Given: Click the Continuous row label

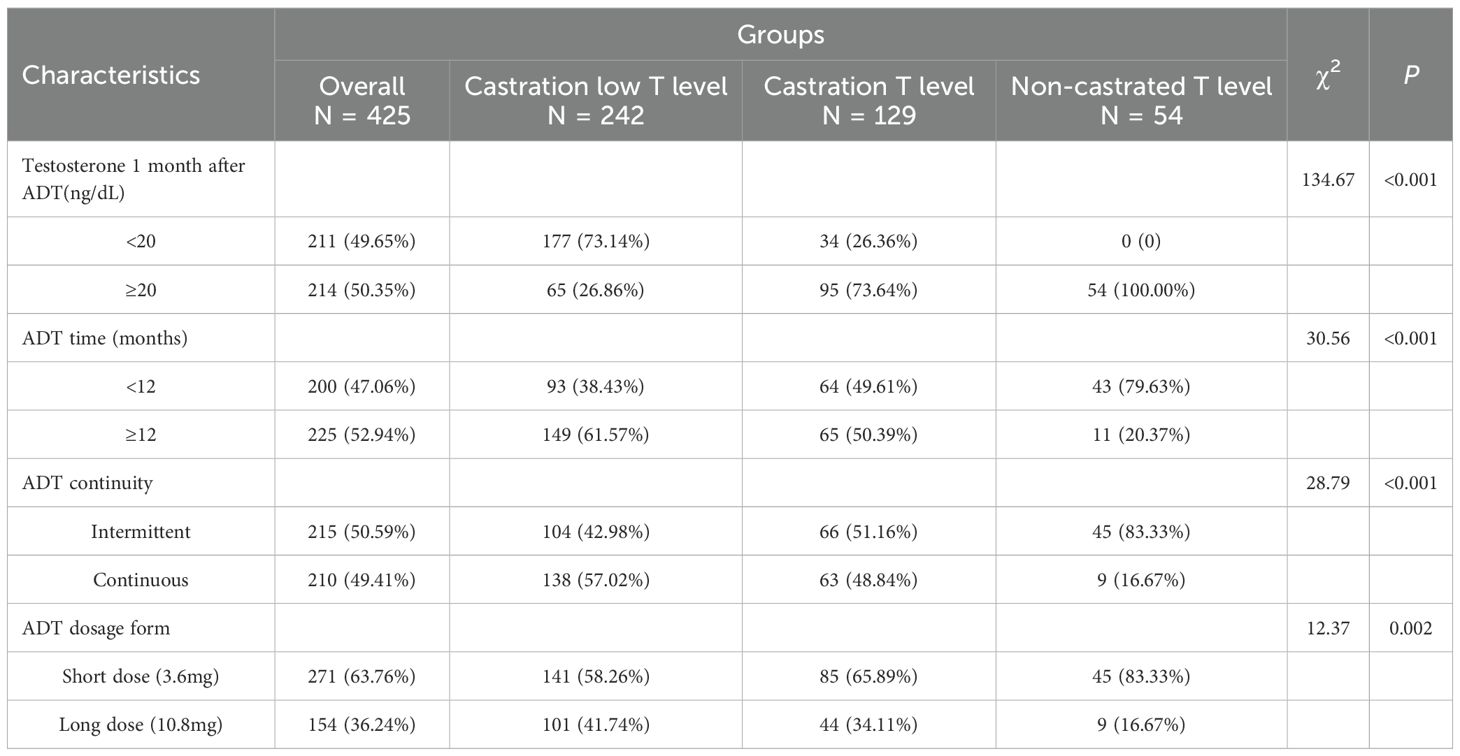Looking at the screenshot, I should (x=140, y=580).
